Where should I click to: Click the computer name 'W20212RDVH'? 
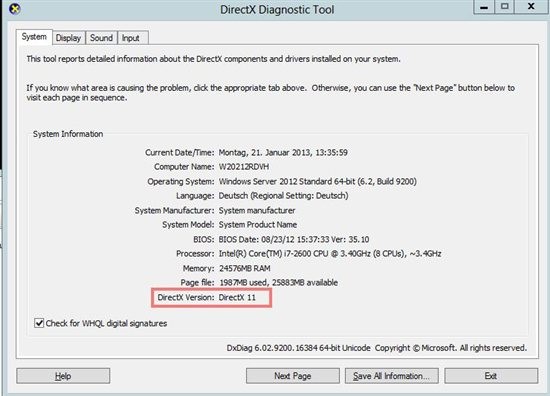[244, 167]
